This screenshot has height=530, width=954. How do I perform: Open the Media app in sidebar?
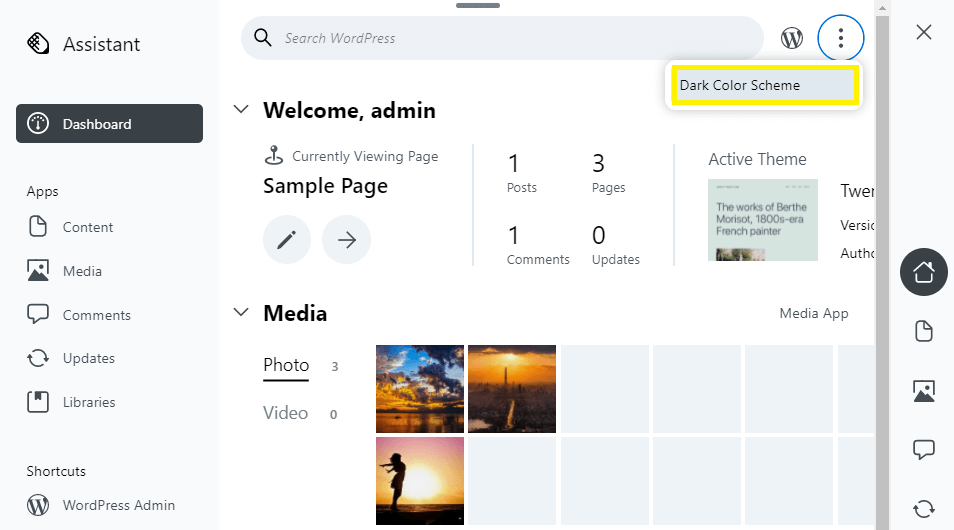point(82,271)
